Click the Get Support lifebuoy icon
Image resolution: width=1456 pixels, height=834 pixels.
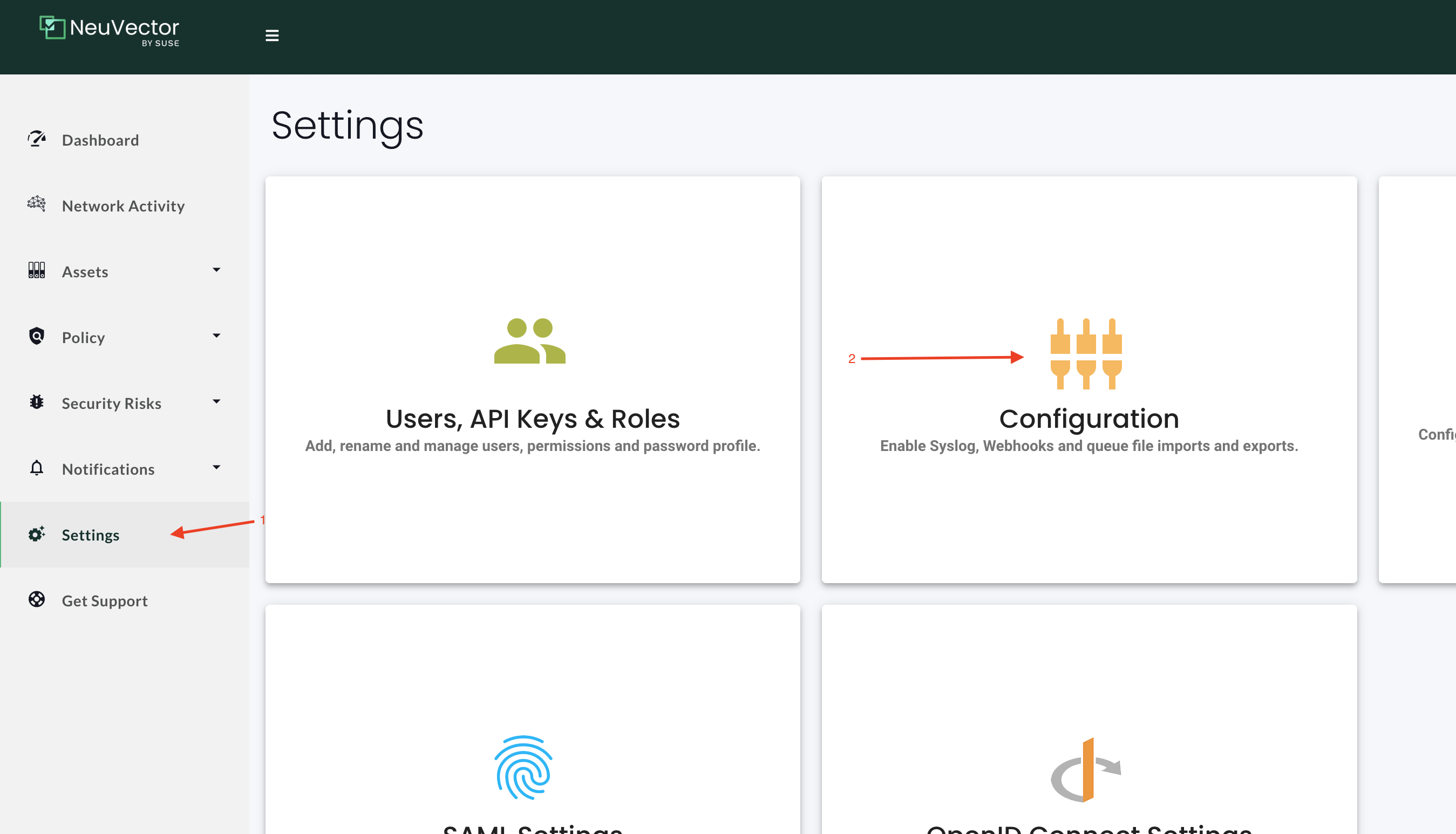tap(37, 599)
